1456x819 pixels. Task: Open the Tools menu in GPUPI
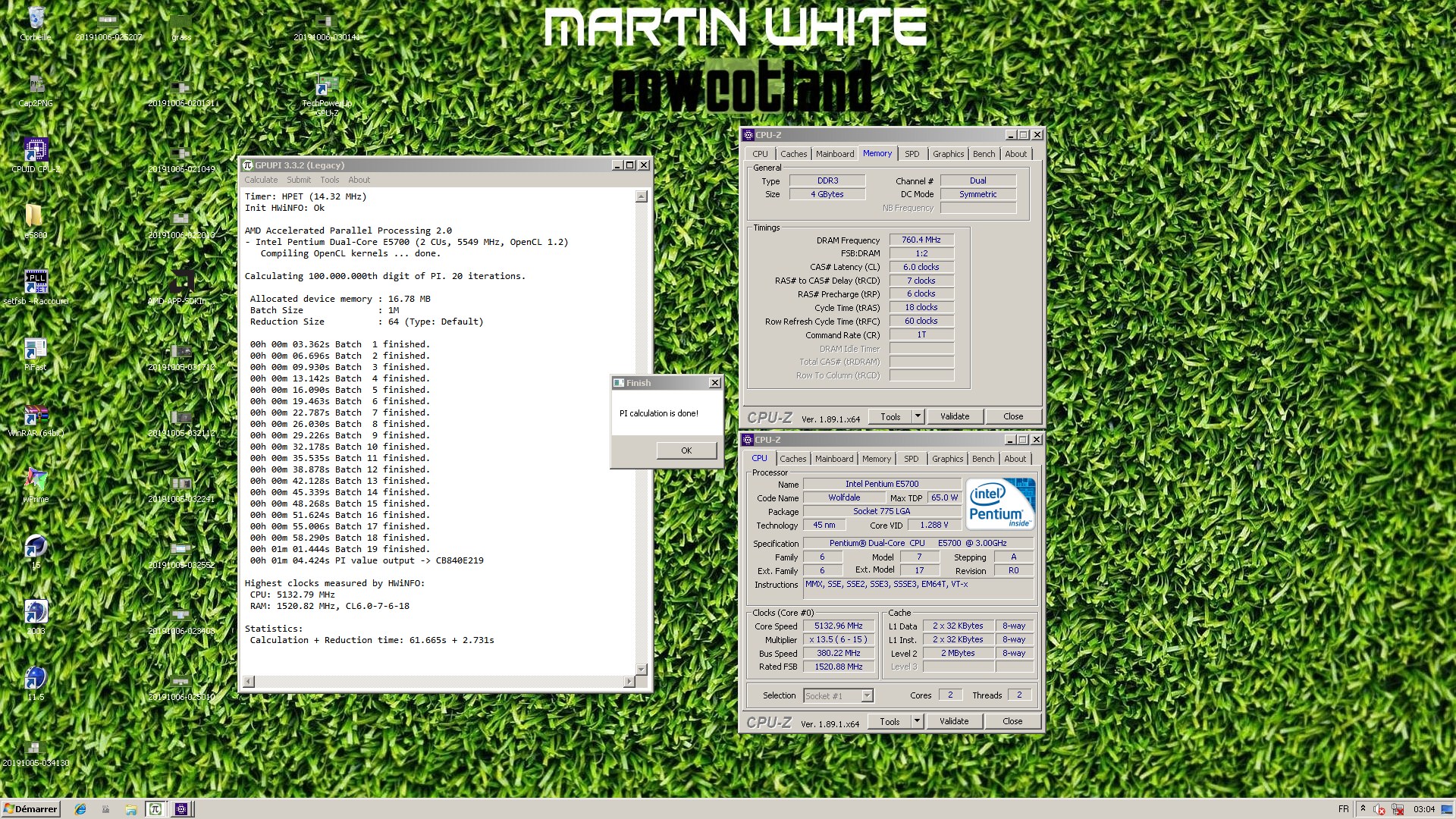pos(329,180)
